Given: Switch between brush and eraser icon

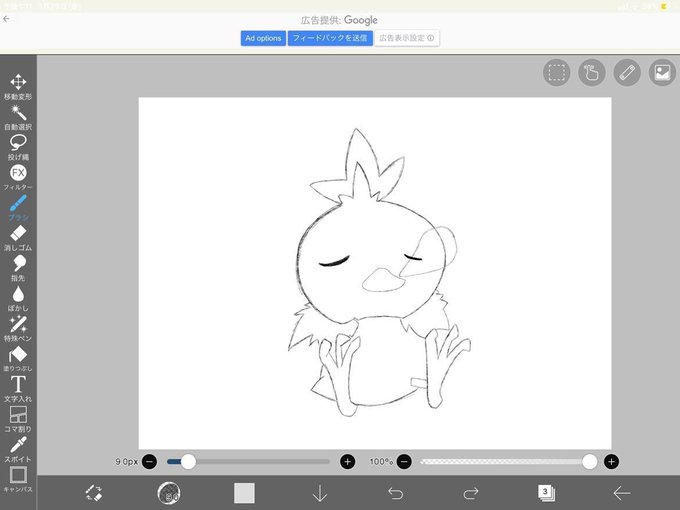Looking at the screenshot, I should [x=94, y=493].
